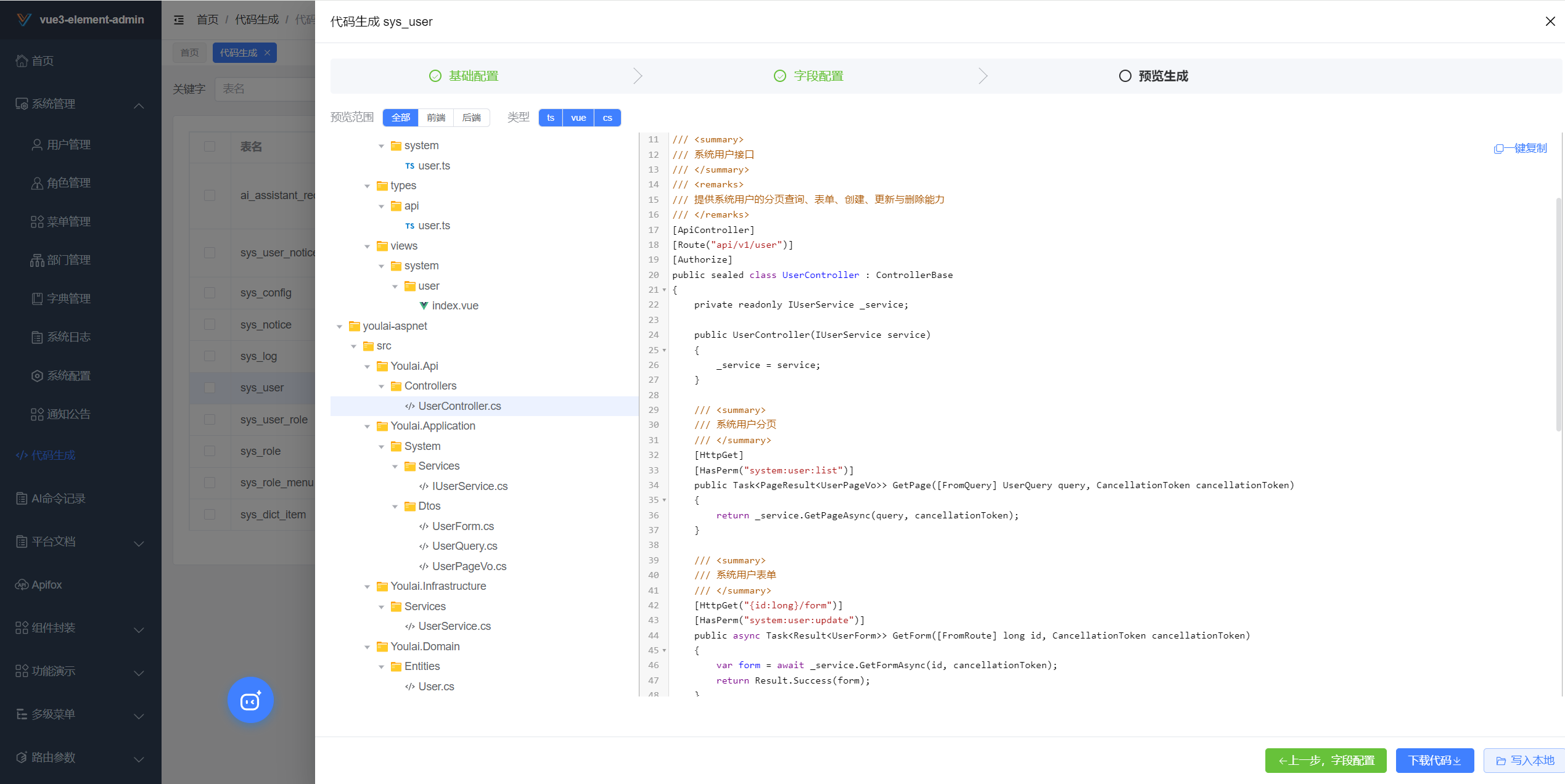Go to the 字段配置 step
1565x784 pixels.
tap(818, 76)
